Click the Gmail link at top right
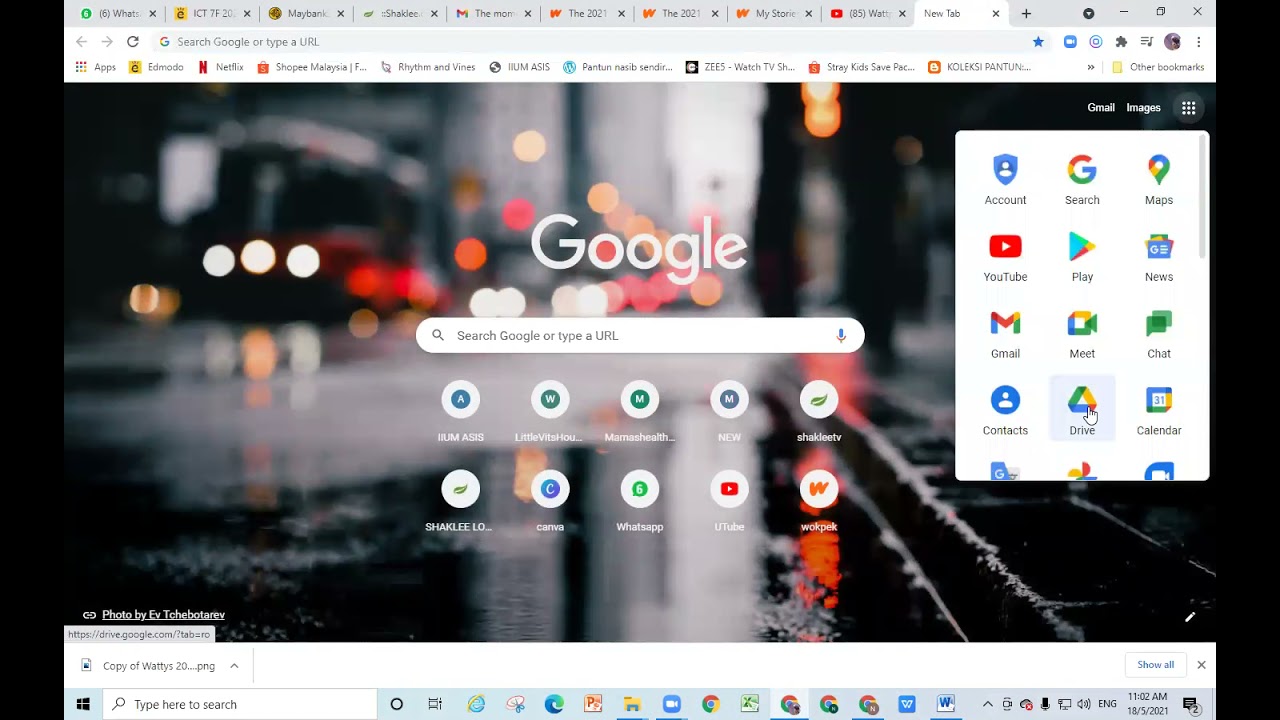This screenshot has width=1280, height=720. coord(1101,108)
